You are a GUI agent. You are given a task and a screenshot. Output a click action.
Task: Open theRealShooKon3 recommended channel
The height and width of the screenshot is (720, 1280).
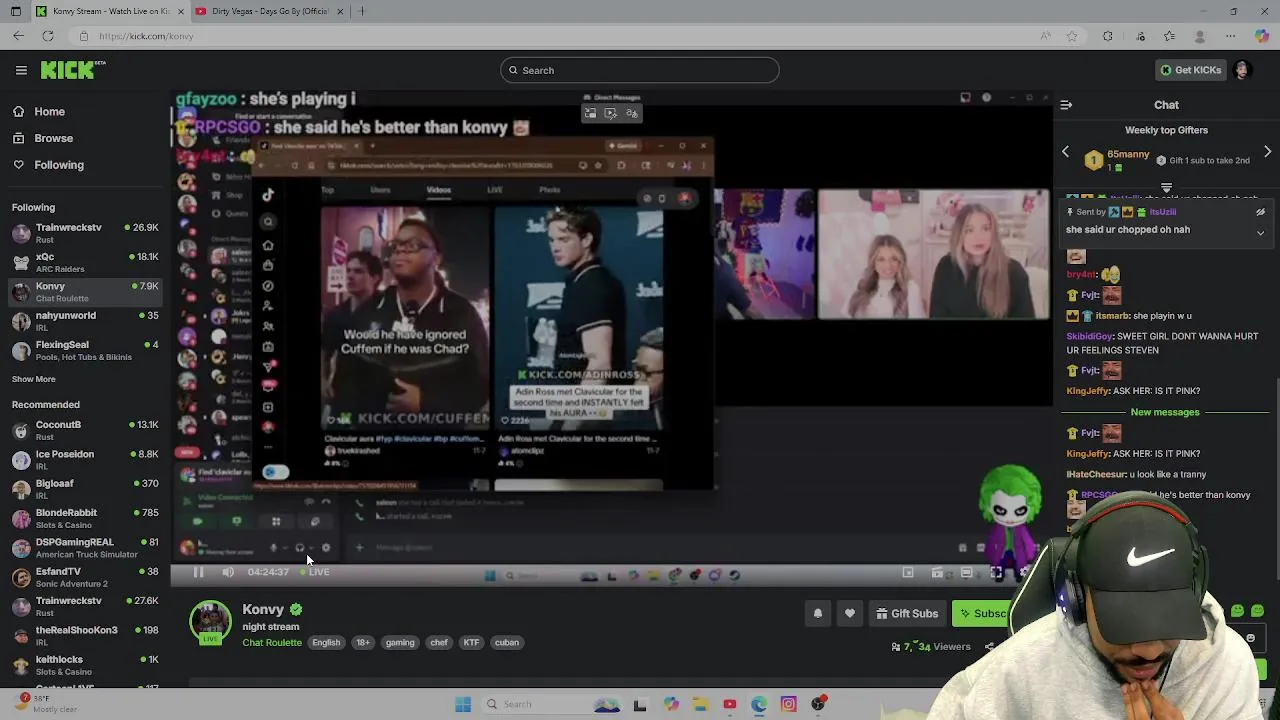click(x=85, y=635)
